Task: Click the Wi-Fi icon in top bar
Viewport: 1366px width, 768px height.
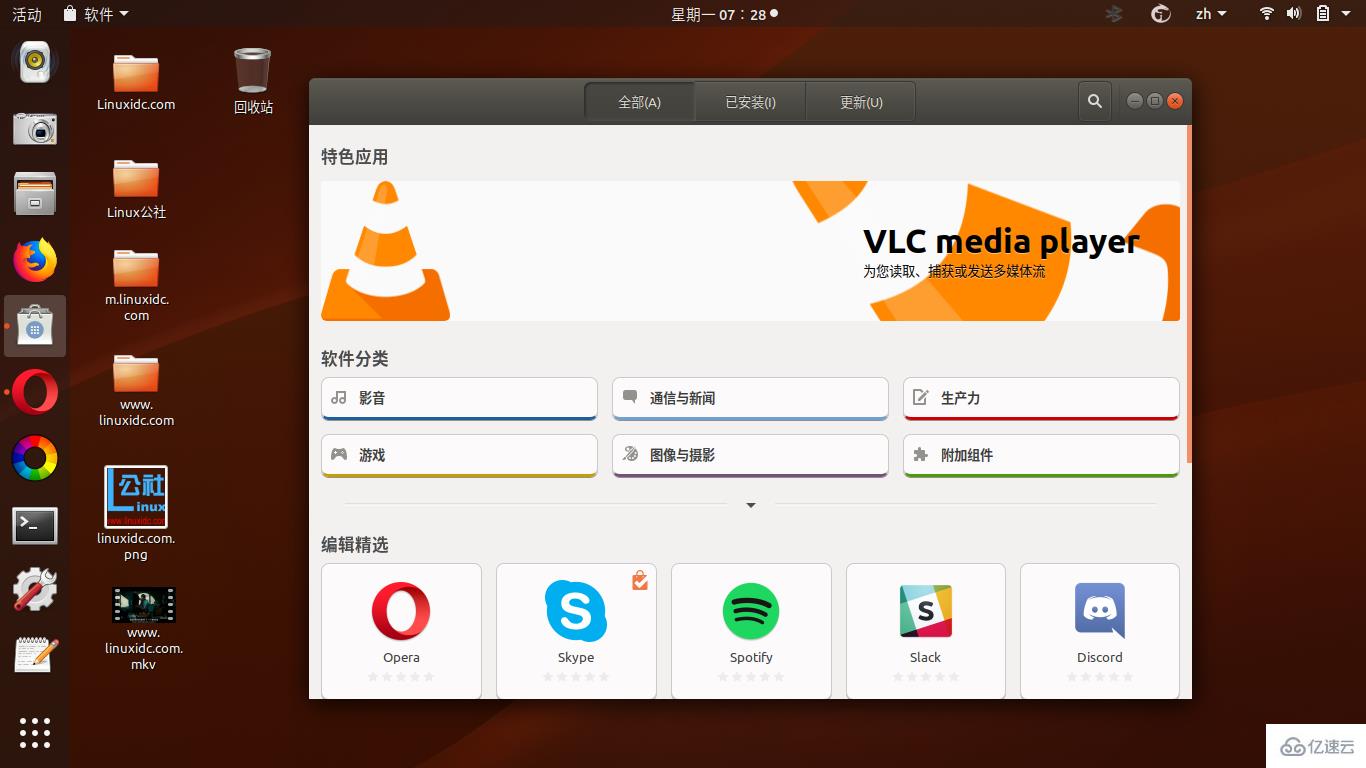Action: coord(1266,13)
